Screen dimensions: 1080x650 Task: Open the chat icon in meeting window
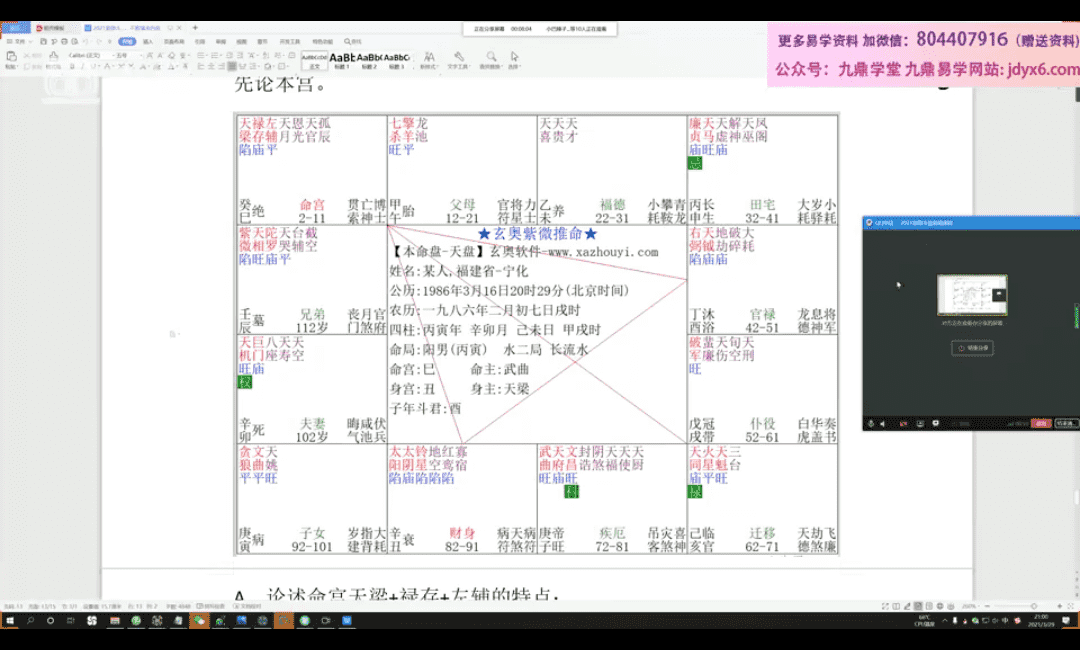935,423
